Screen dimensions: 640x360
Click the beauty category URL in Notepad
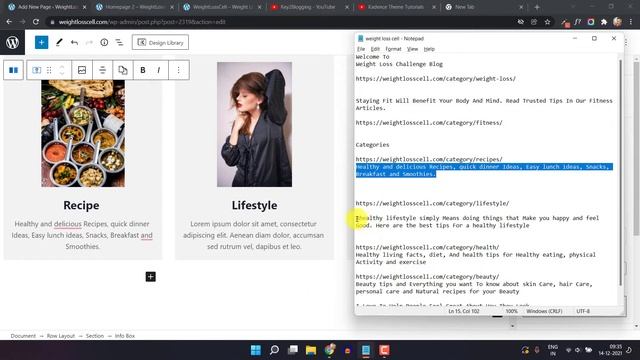tap(427, 277)
